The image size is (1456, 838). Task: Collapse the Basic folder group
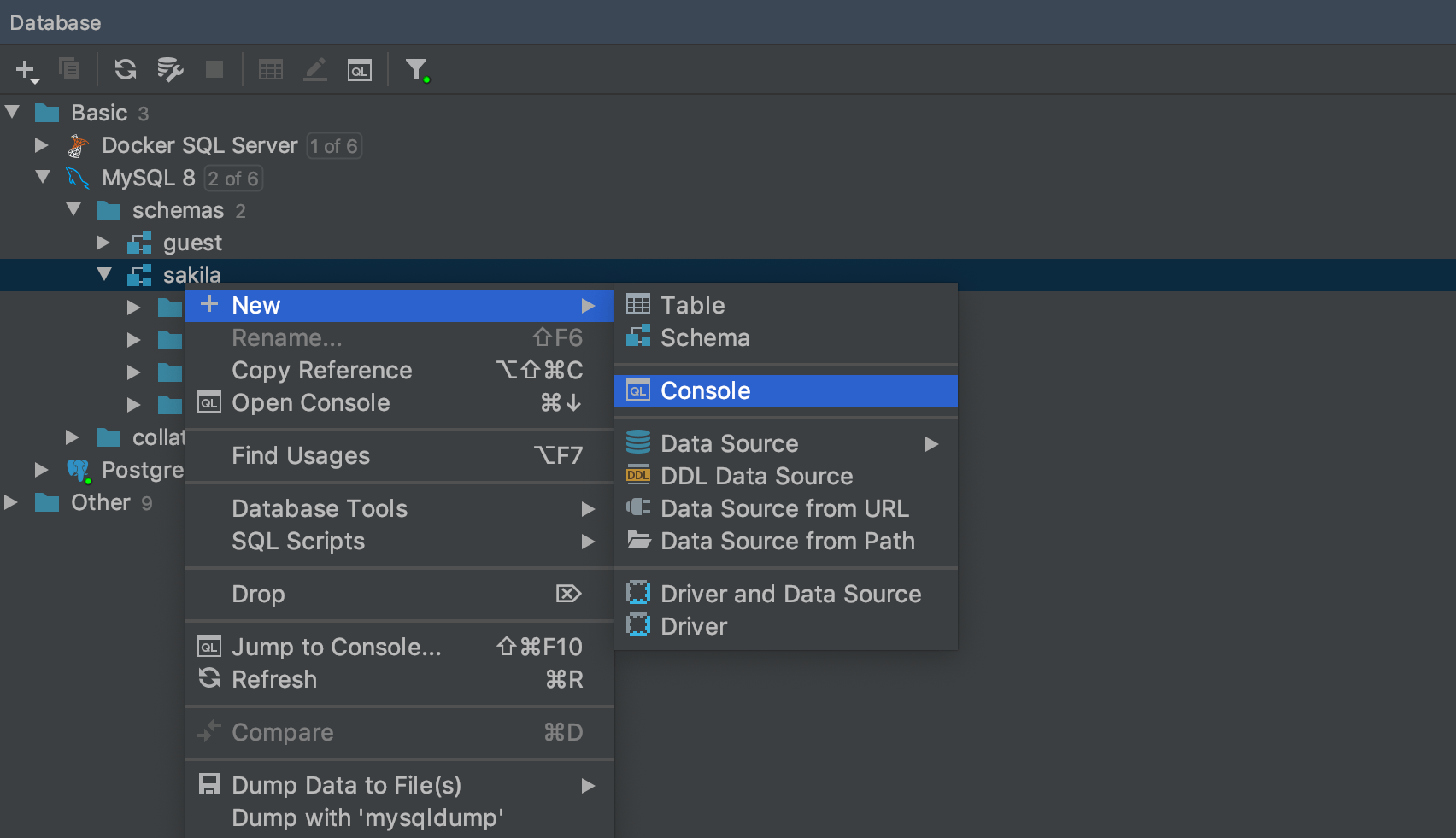(x=13, y=112)
